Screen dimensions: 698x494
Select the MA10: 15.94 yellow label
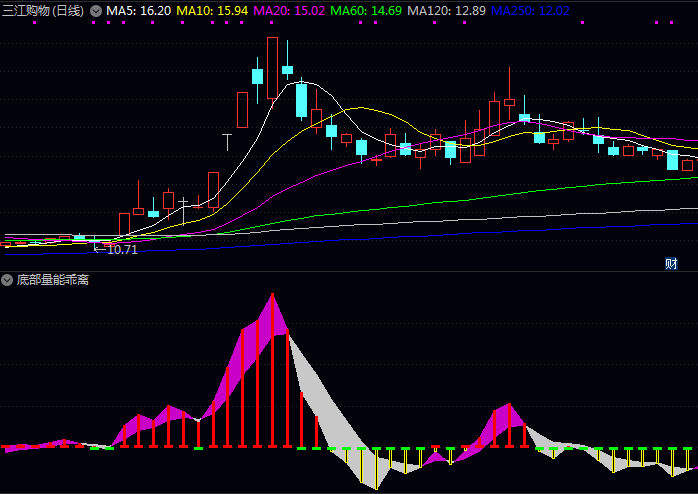[212, 10]
